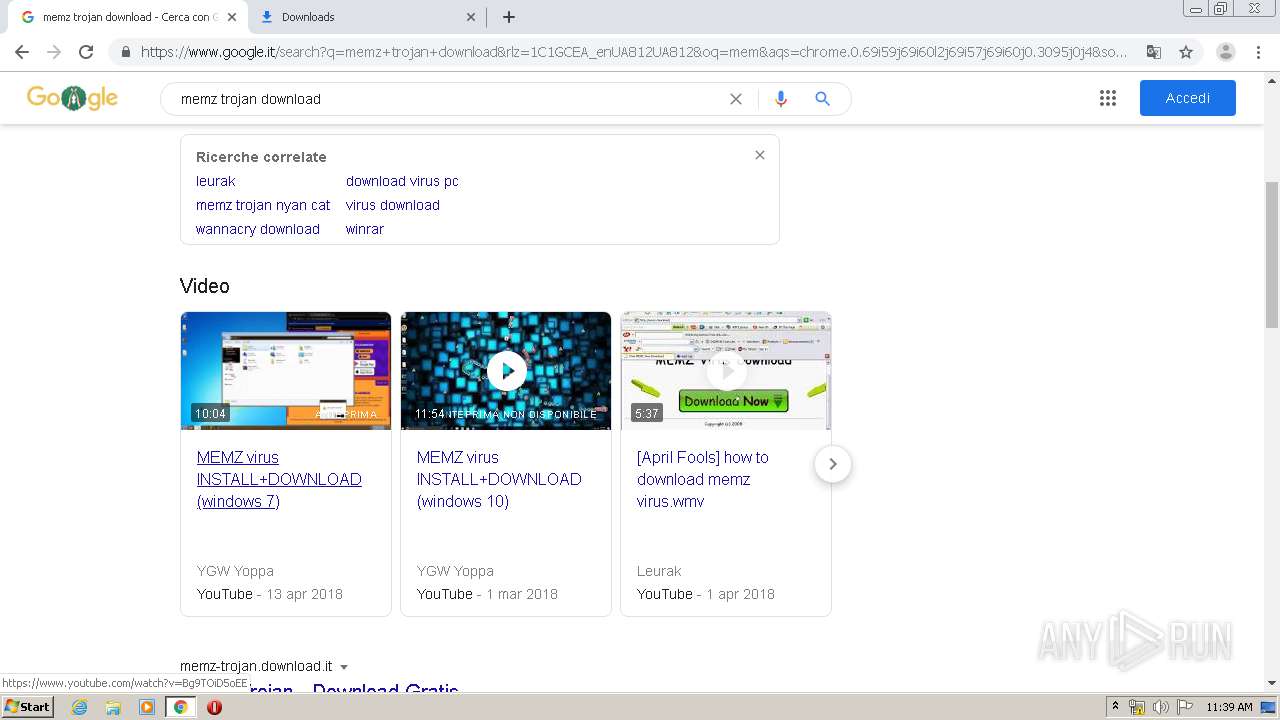Open the network tray icon

click(x=1137, y=707)
